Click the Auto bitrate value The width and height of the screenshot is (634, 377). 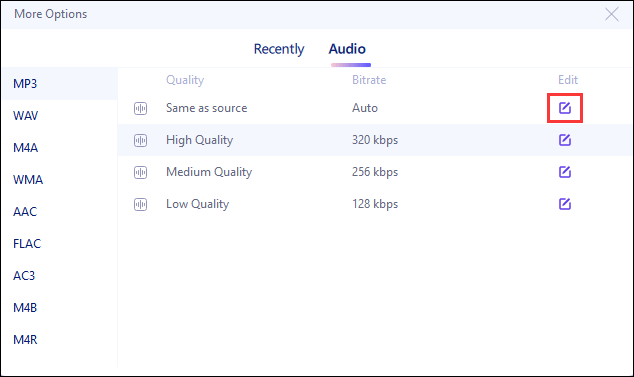(365, 108)
